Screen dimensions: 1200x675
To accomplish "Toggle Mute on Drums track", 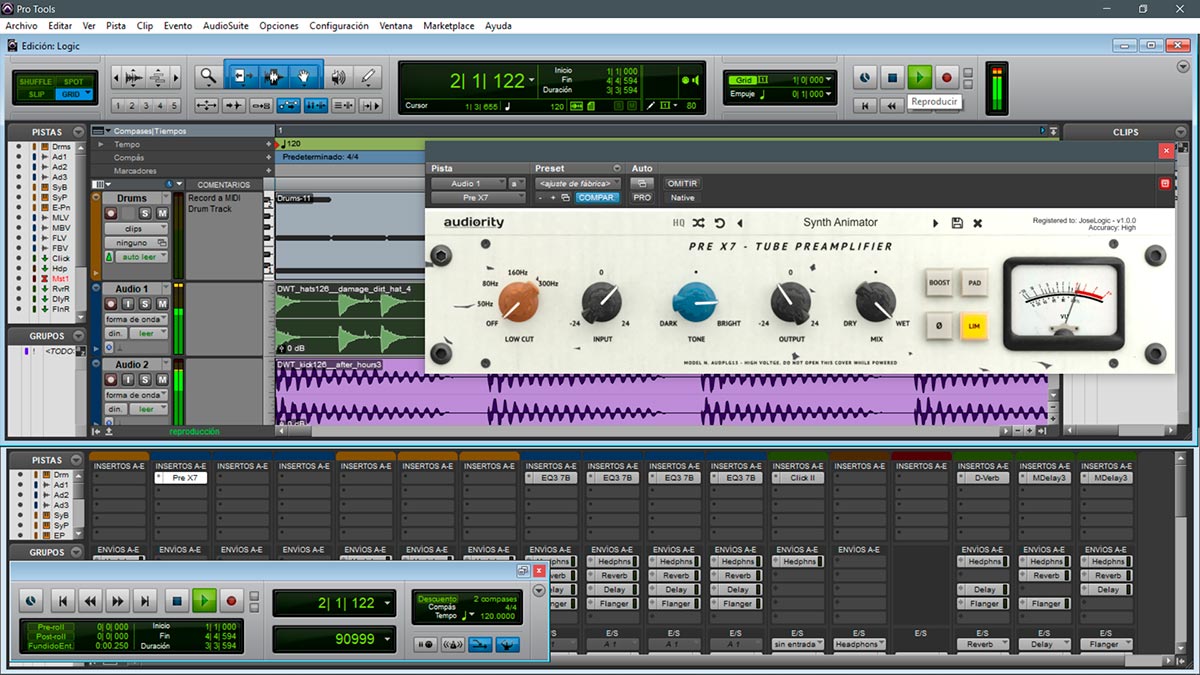I will (161, 214).
